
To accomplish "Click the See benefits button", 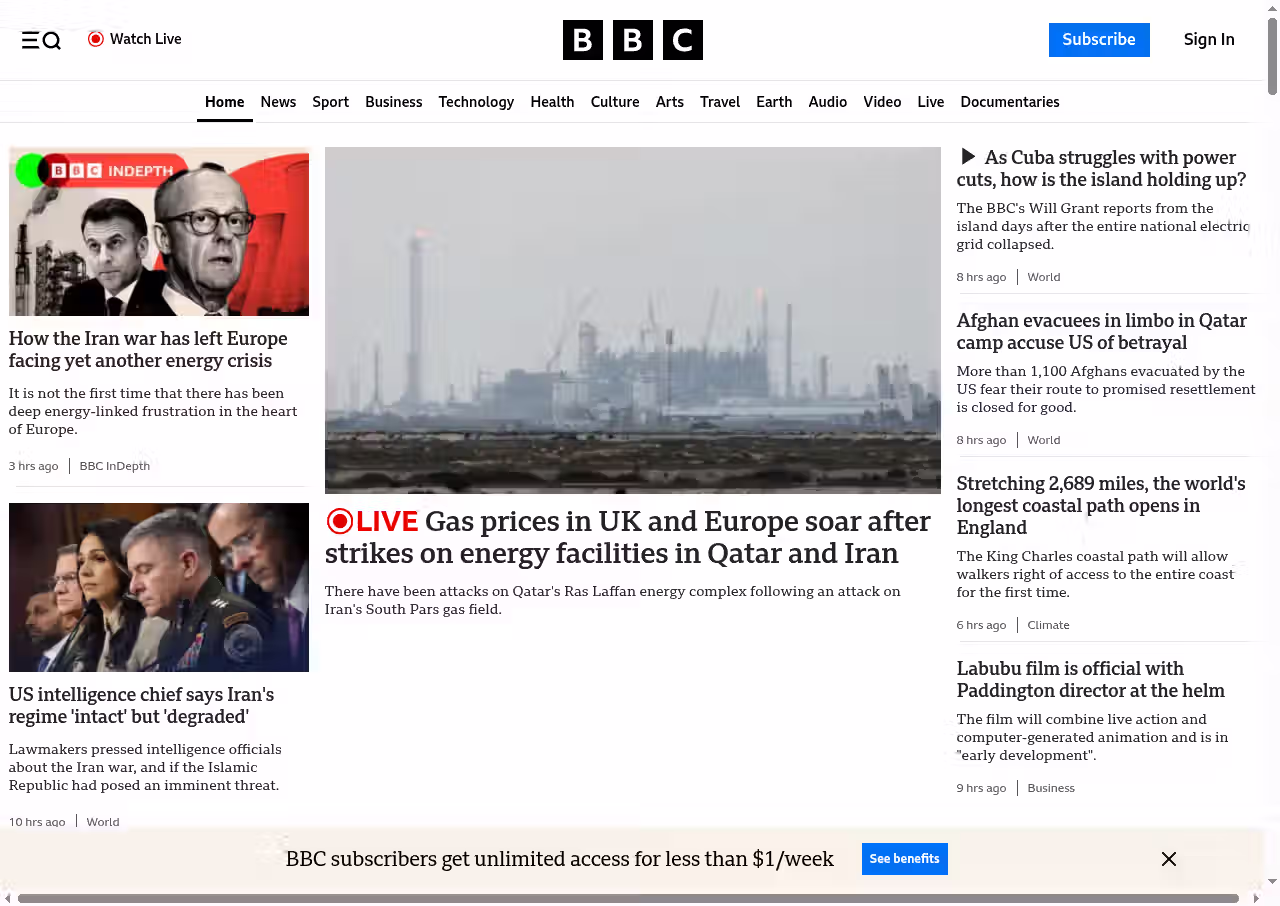I will tap(905, 859).
